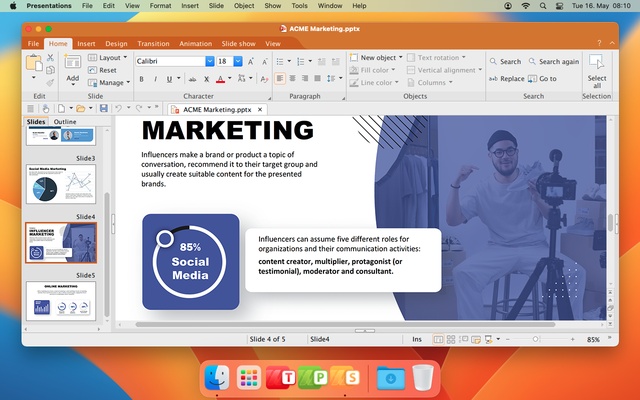Click the Save floppy disk icon
The image size is (640, 400).
pos(104,108)
